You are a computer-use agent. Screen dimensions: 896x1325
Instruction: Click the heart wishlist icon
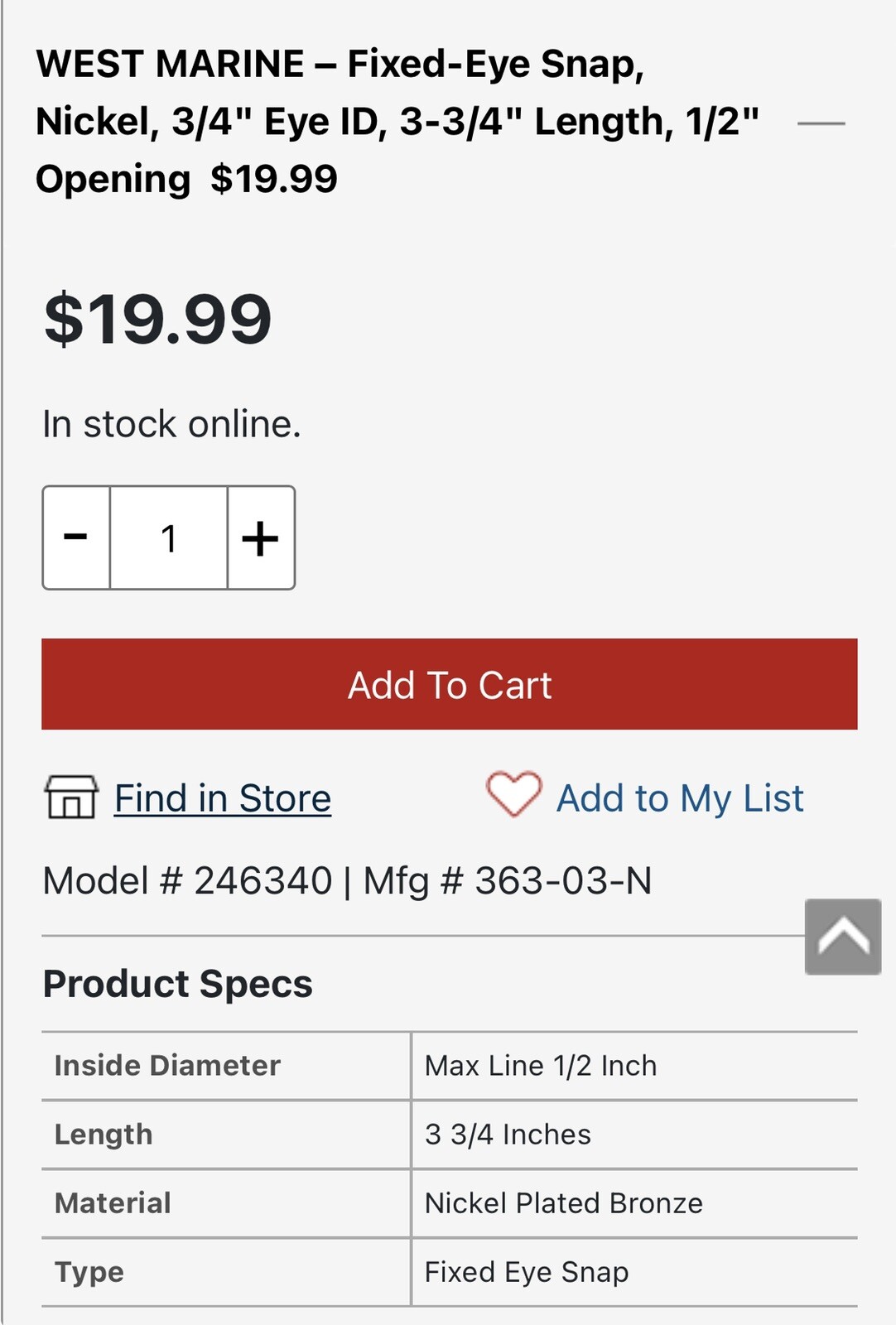pos(513,794)
